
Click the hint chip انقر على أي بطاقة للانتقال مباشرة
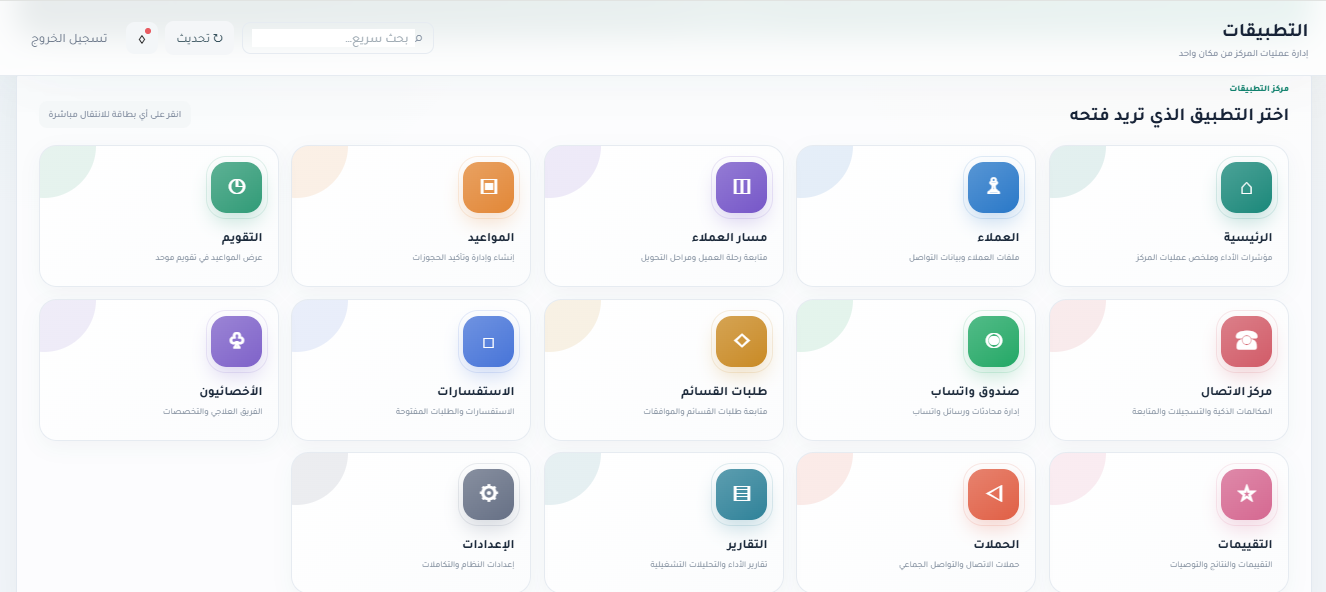[114, 114]
